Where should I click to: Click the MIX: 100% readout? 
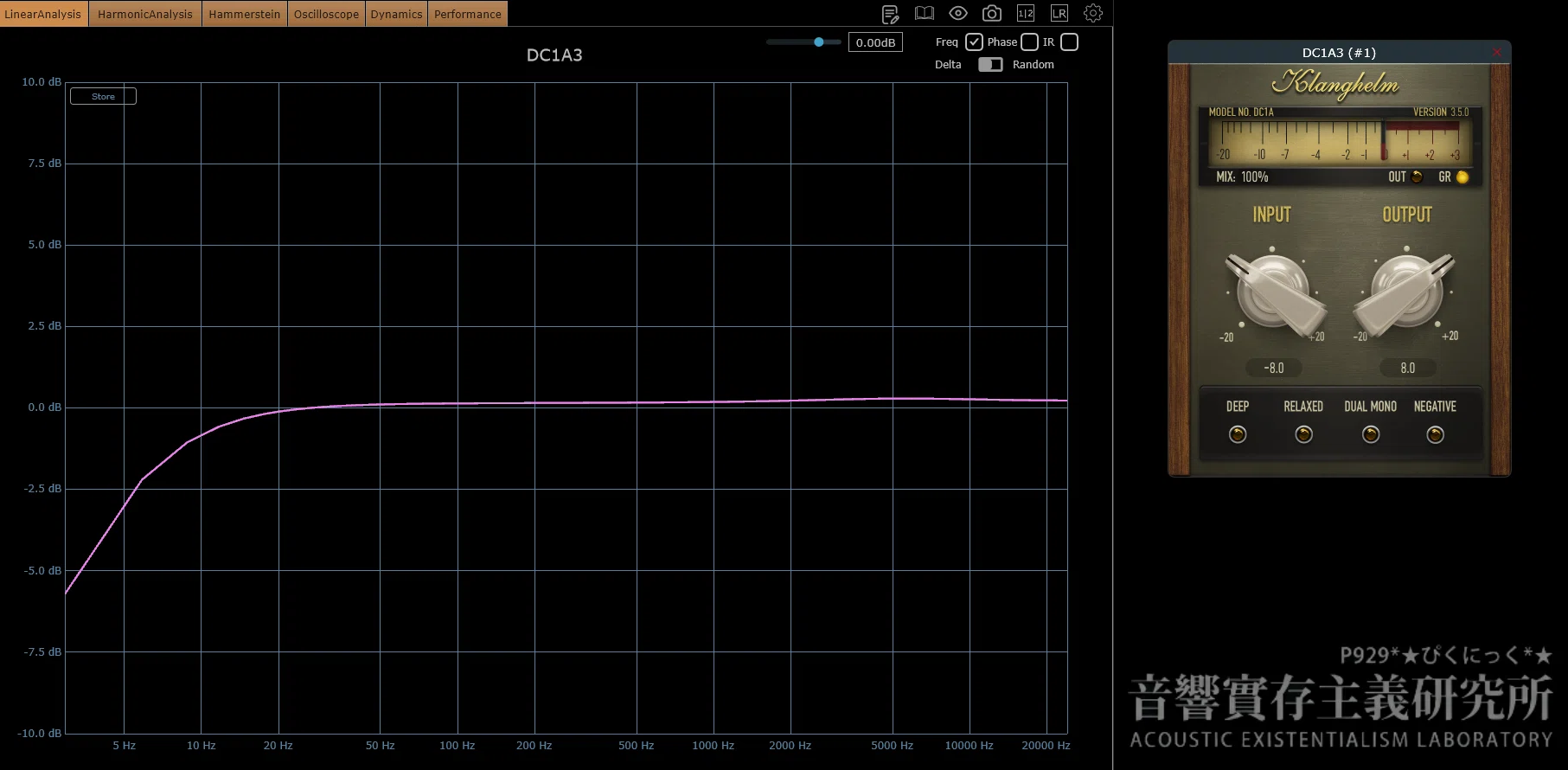[x=1242, y=176]
